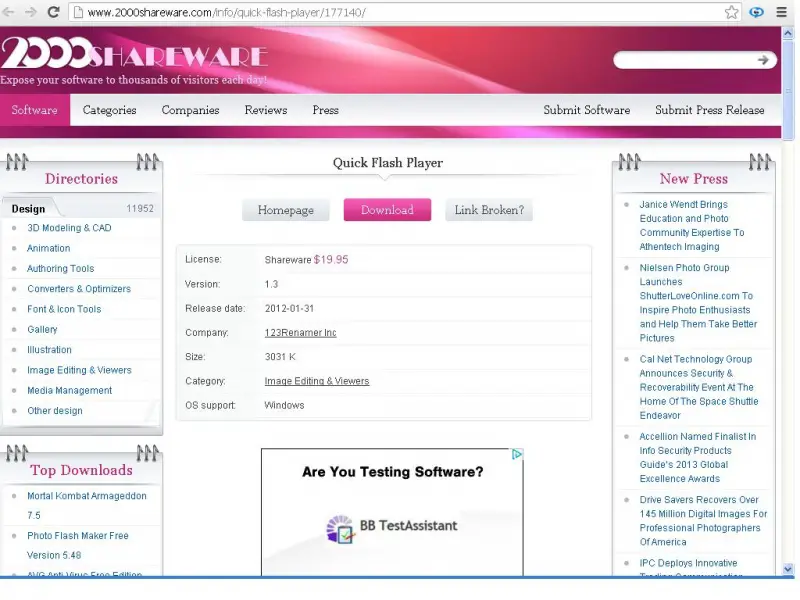Screen dimensions: 800x600
Task: Open Mortal Kombat Armageddon 7.5 download
Action: pos(87,506)
